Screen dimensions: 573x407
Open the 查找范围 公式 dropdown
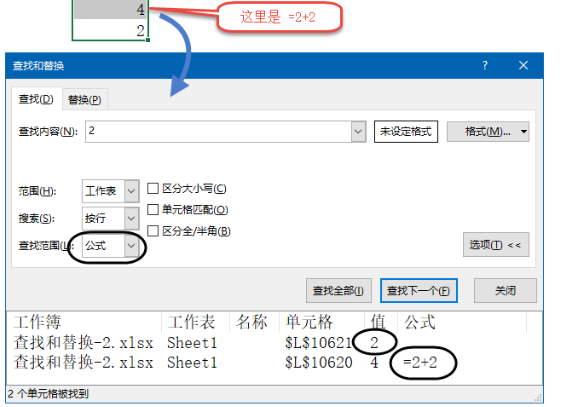point(110,246)
